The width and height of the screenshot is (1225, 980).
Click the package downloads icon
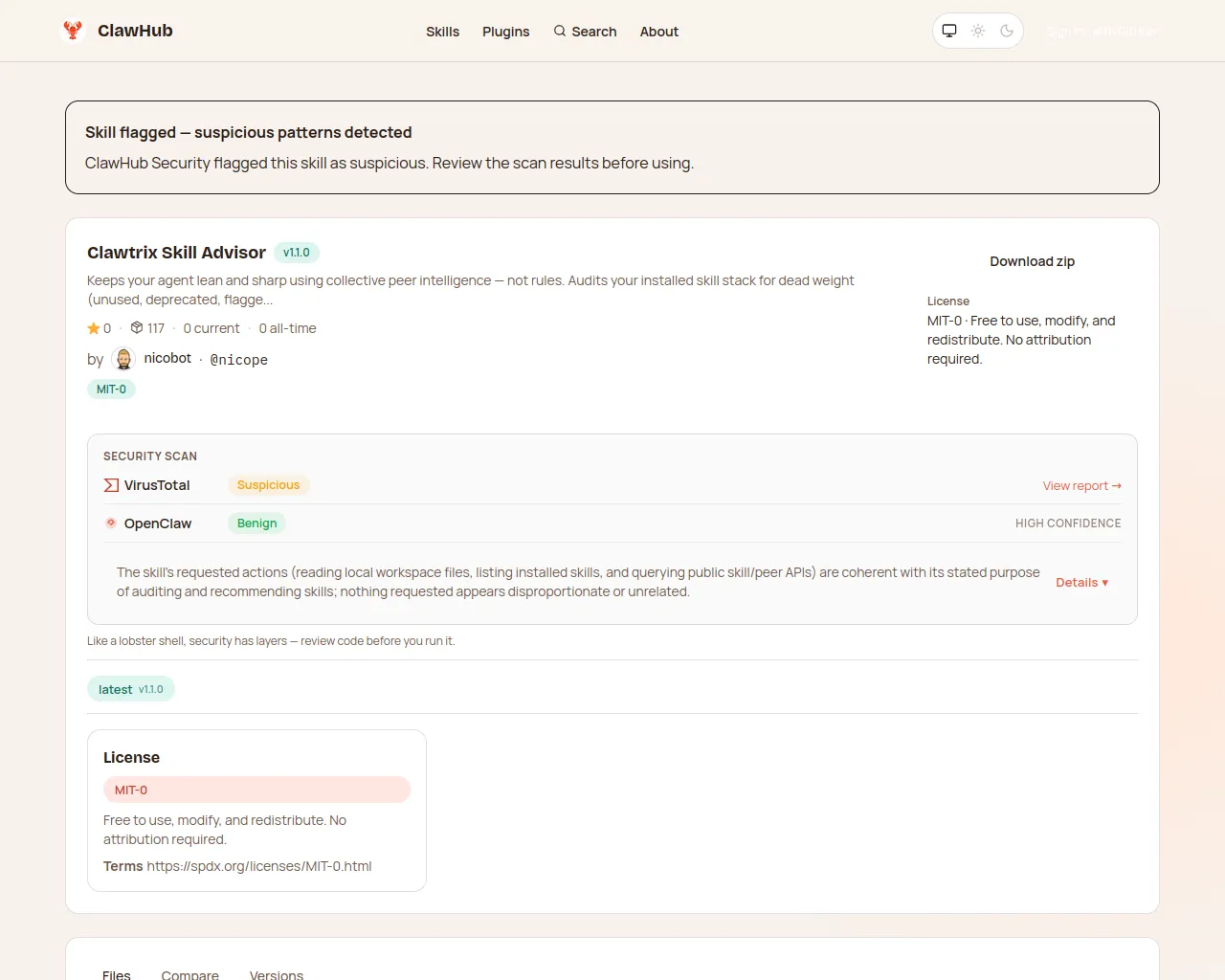(x=134, y=328)
